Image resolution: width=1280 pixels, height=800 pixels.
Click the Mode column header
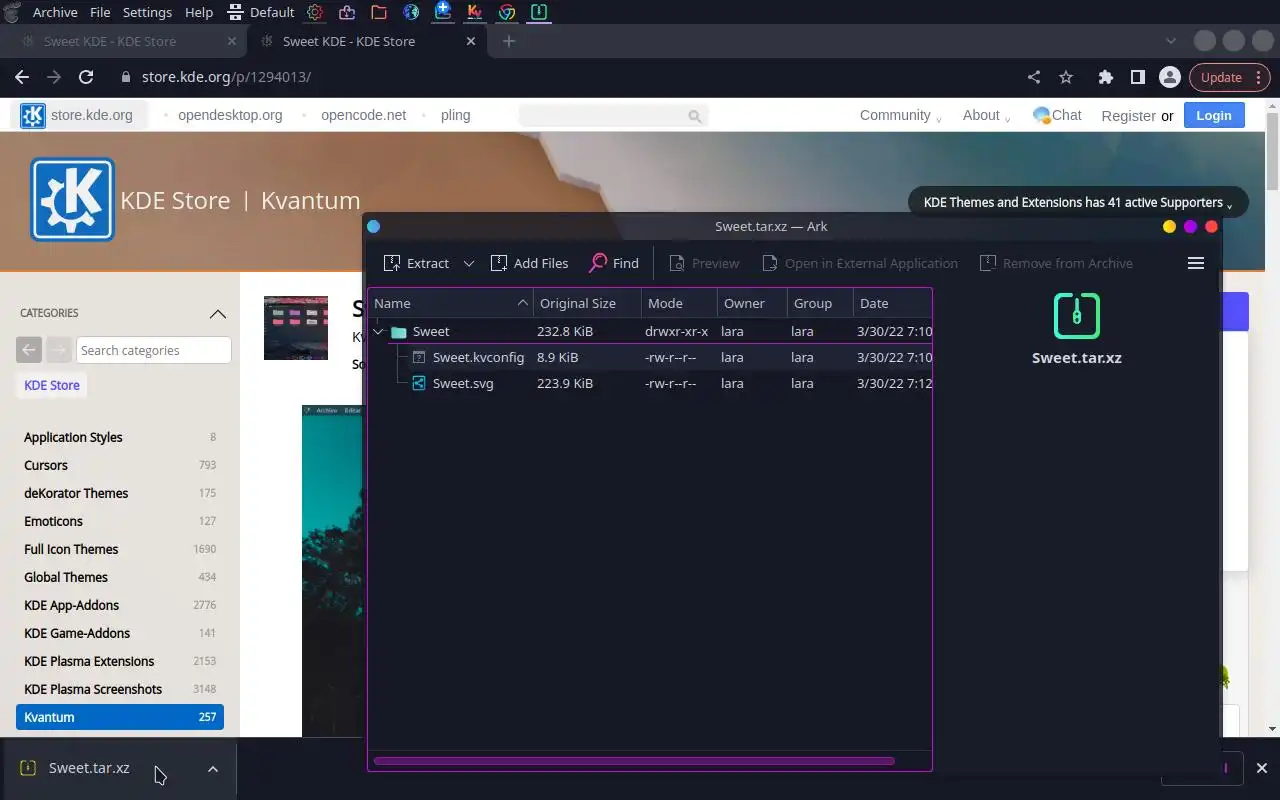679,303
